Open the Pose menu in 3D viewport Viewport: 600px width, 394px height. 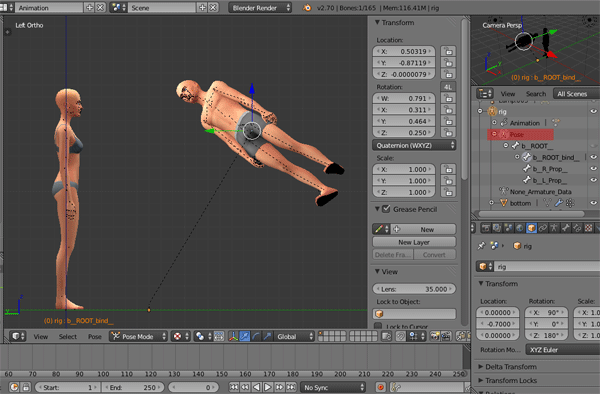[x=95, y=337]
